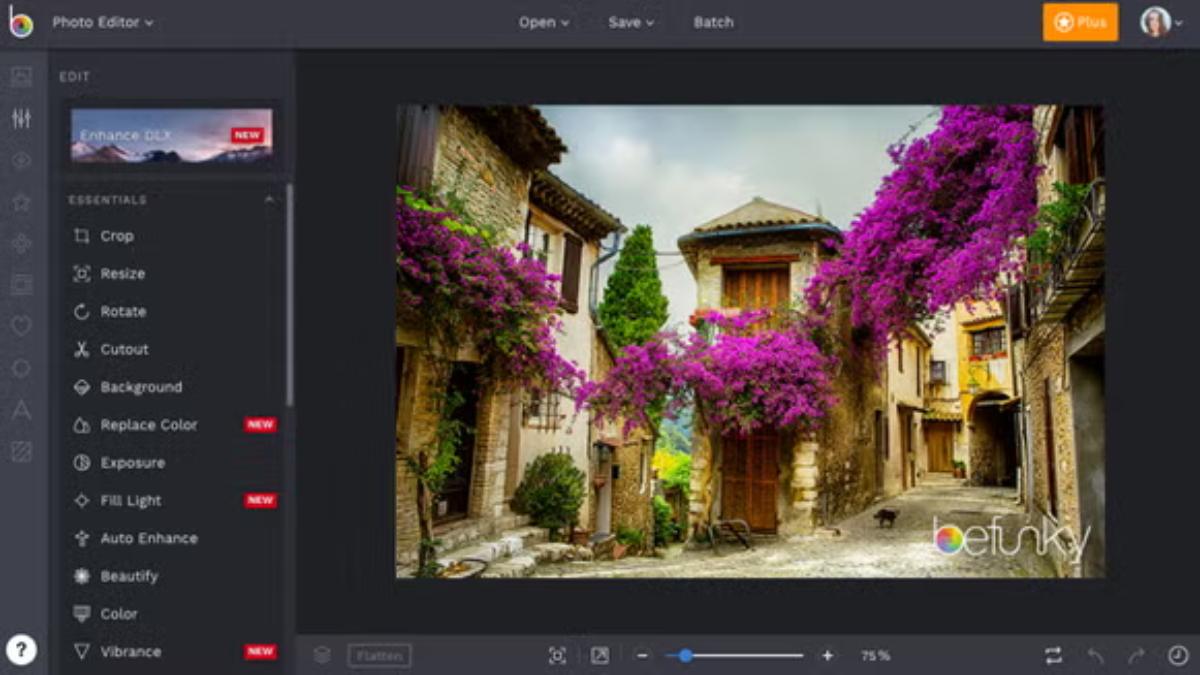The height and width of the screenshot is (675, 1200).
Task: Open the profile avatar dropdown
Action: 1160,22
